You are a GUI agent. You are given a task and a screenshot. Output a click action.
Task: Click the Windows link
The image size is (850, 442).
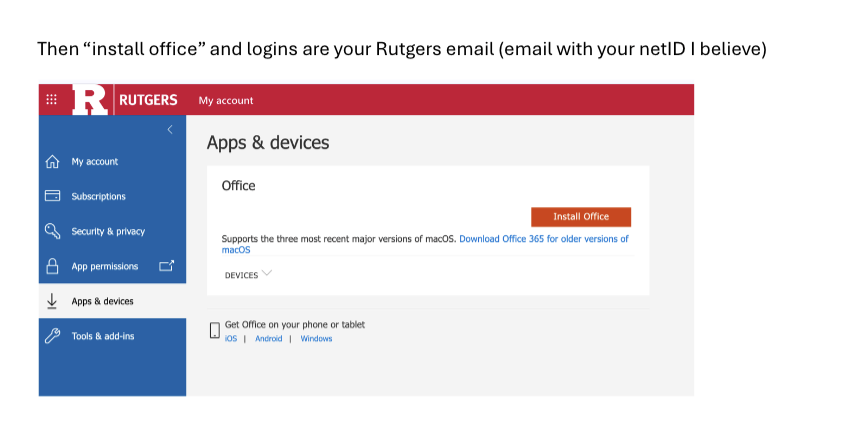(x=316, y=339)
